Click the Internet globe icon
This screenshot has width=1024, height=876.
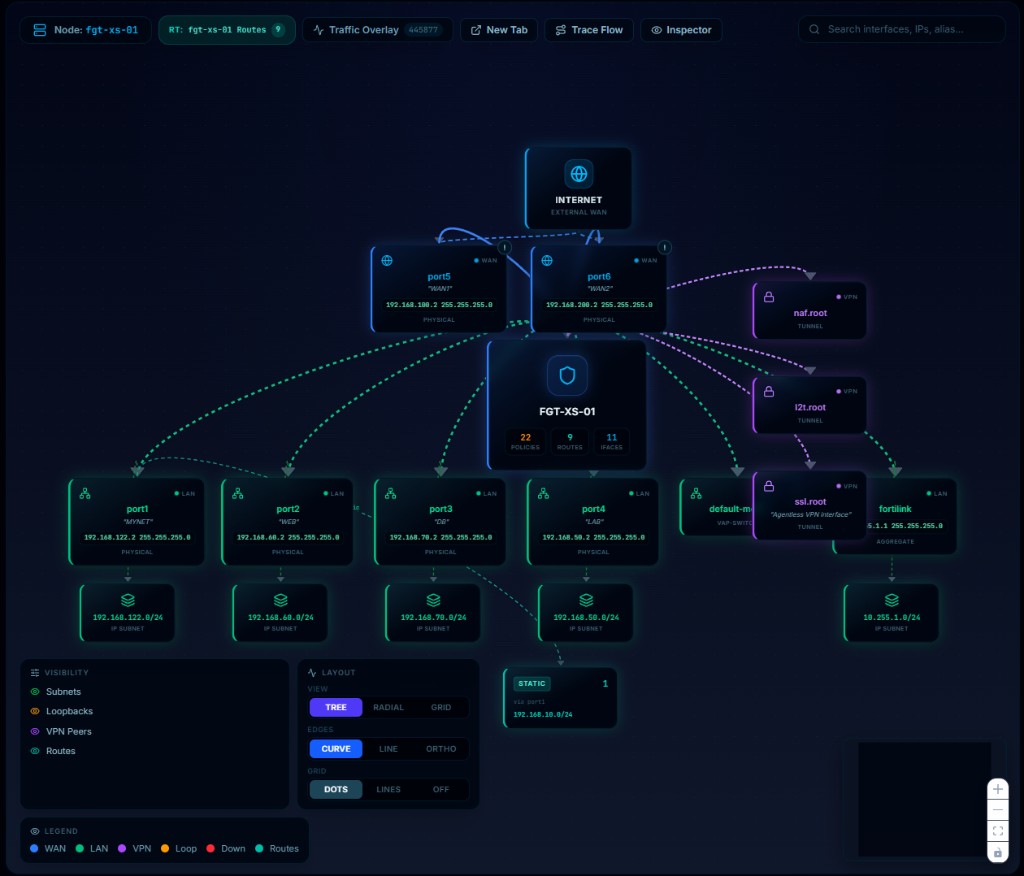pos(579,174)
